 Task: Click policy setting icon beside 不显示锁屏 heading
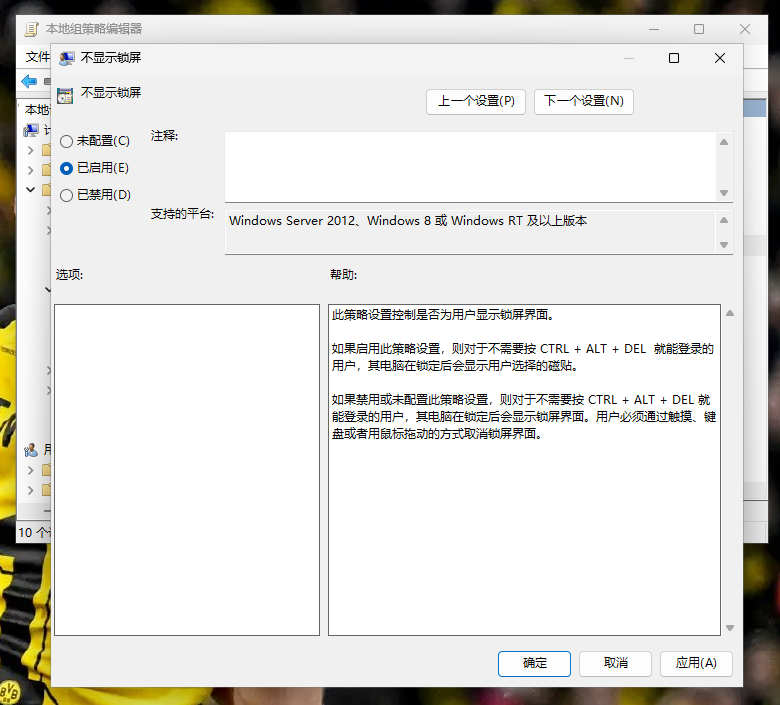(x=65, y=96)
